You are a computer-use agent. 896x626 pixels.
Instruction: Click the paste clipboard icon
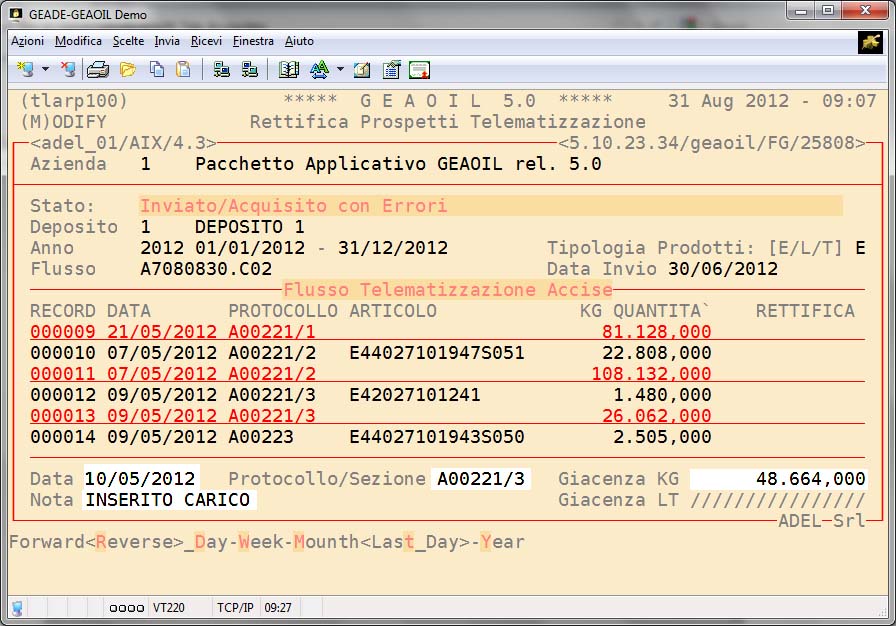(183, 70)
